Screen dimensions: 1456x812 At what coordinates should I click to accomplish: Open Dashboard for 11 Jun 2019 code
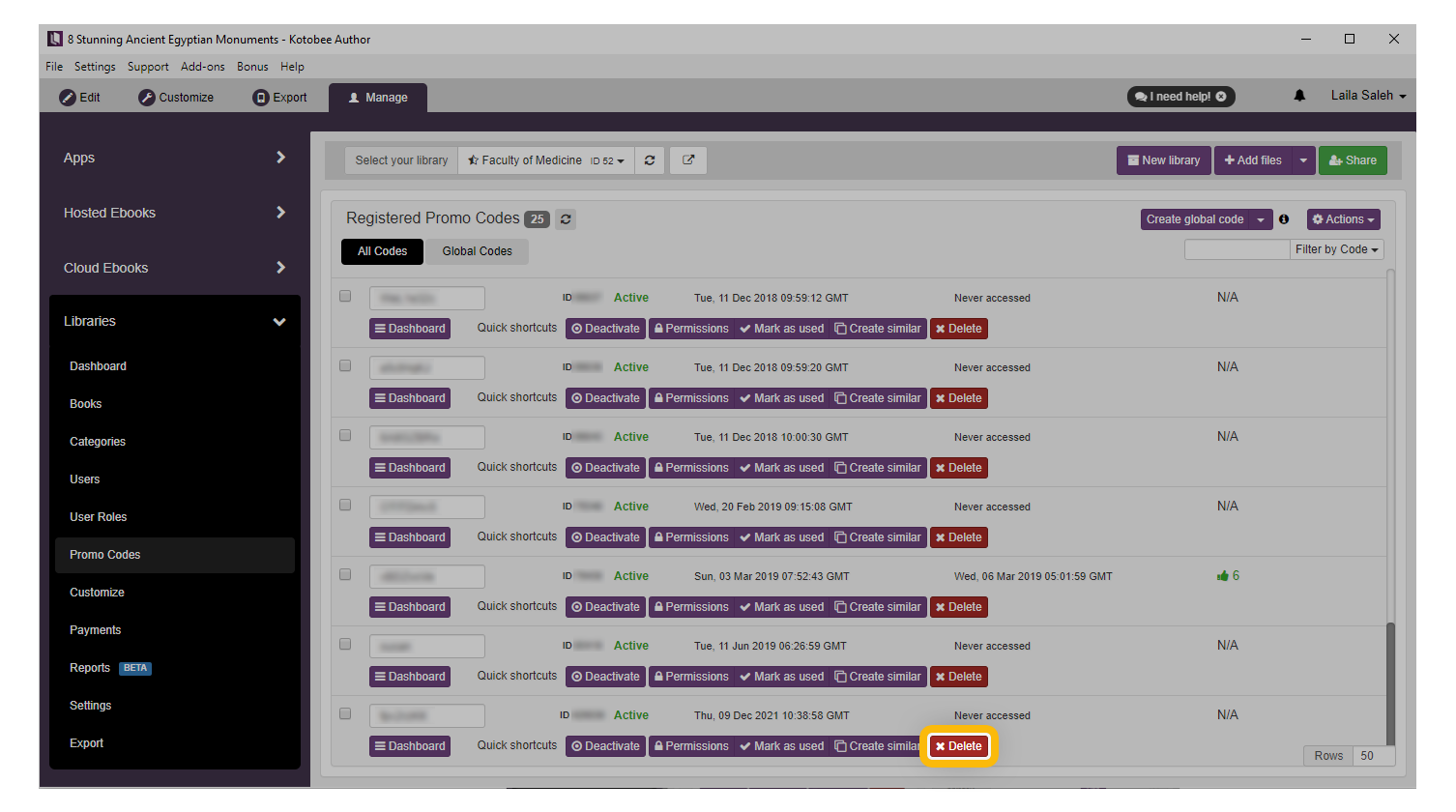click(x=410, y=677)
